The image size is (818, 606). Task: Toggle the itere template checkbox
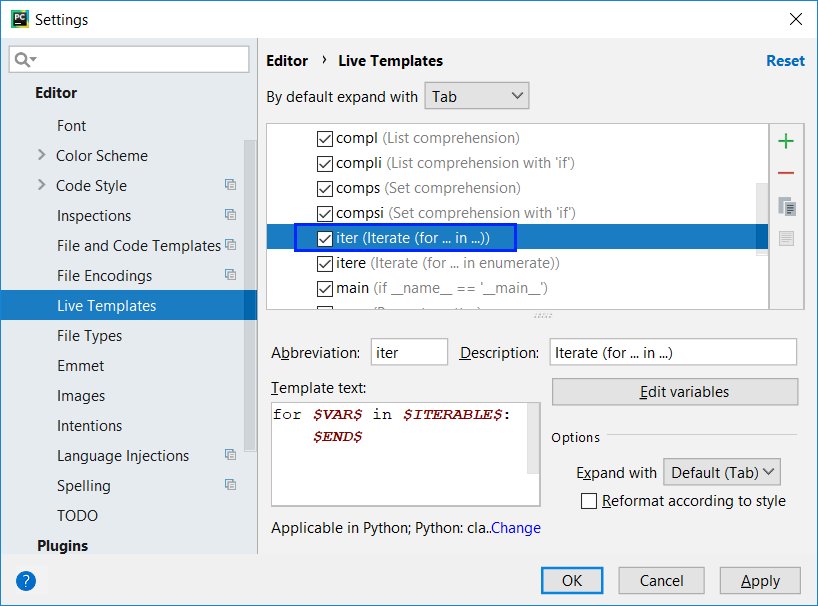point(325,263)
